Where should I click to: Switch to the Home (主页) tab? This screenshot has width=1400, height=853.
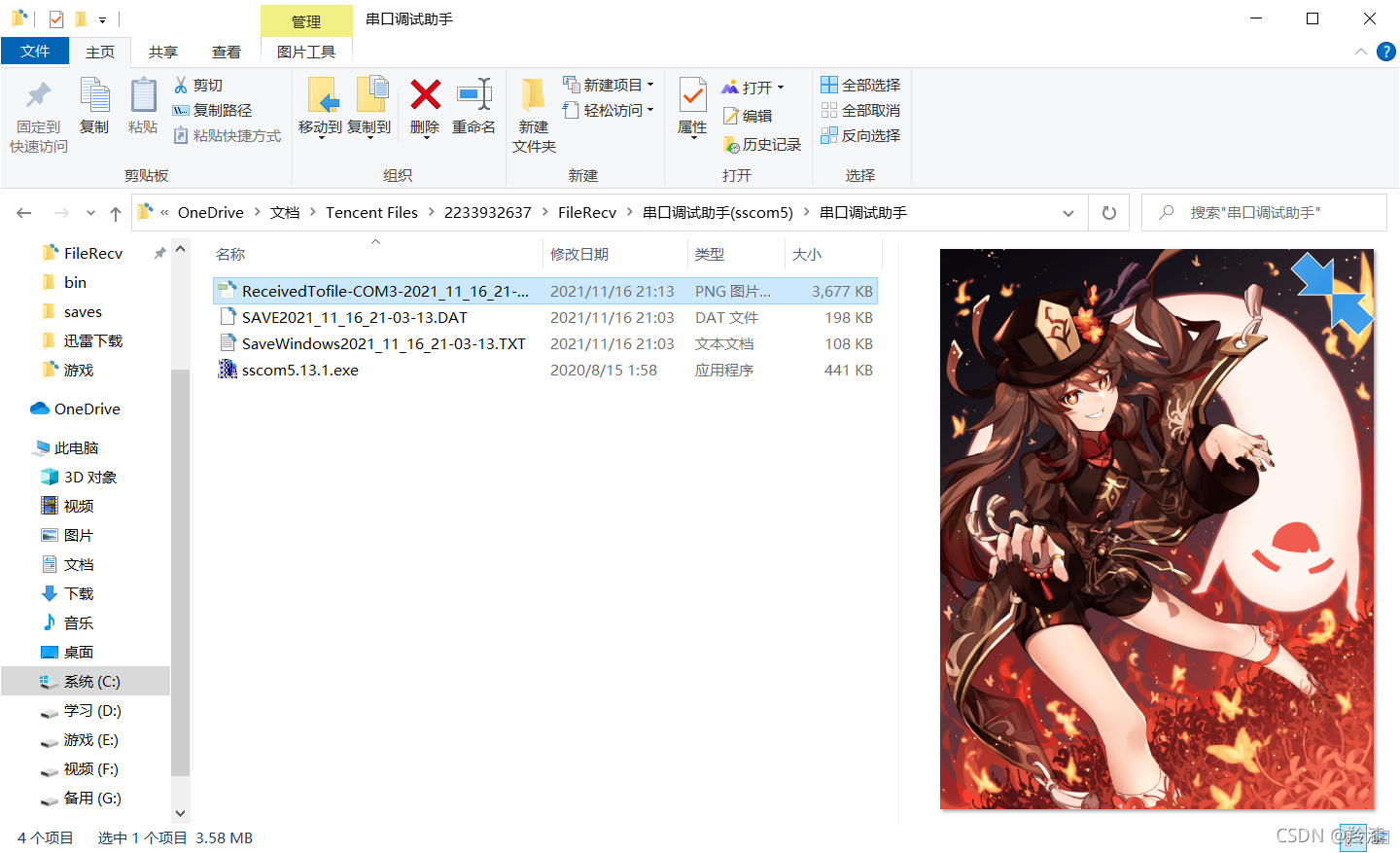100,53
